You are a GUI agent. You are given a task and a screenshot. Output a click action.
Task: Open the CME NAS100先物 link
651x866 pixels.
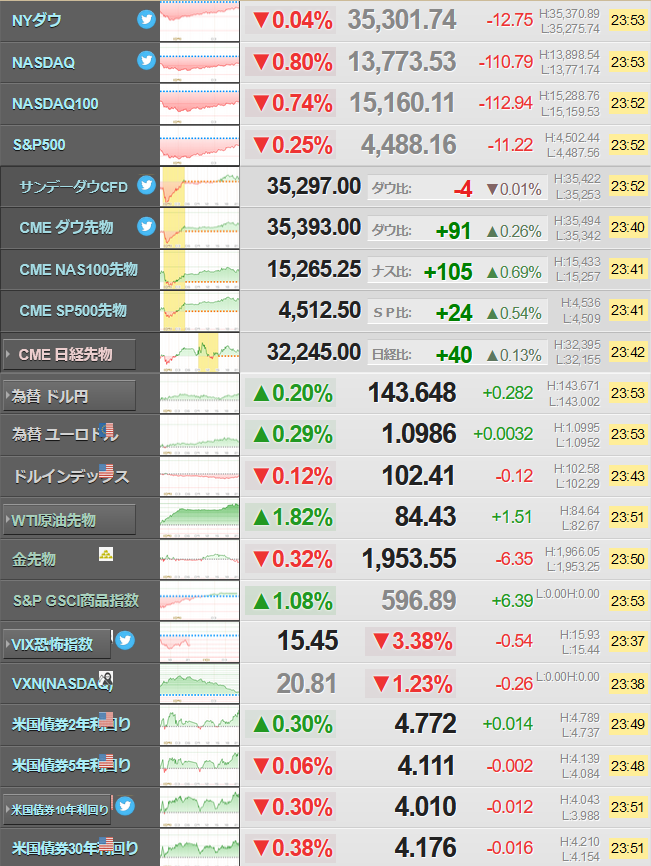[x=78, y=270]
